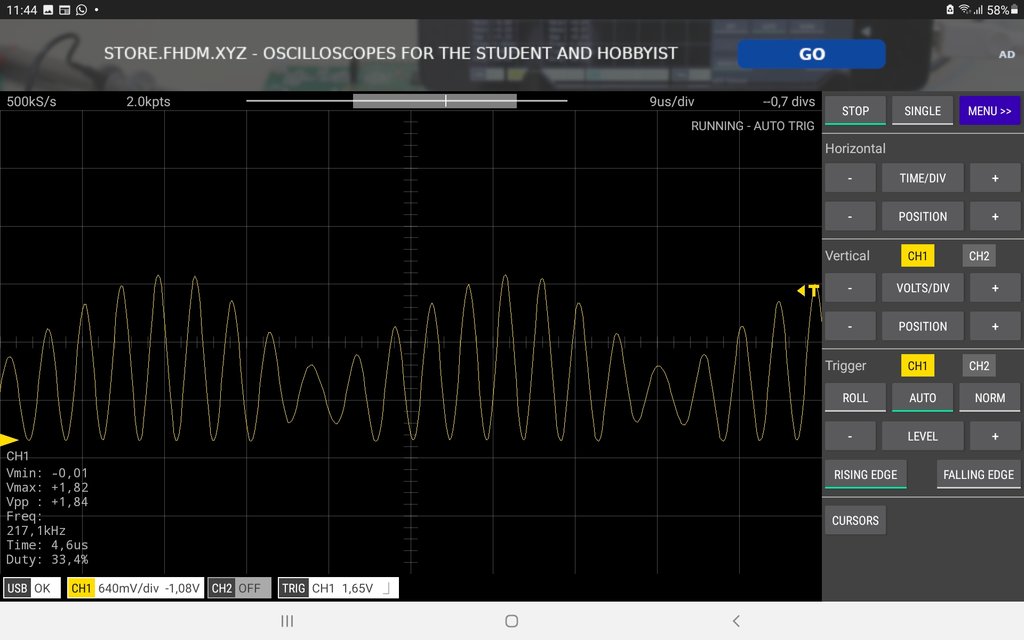Click the 2.0kpts memory depth readout

[x=148, y=101]
